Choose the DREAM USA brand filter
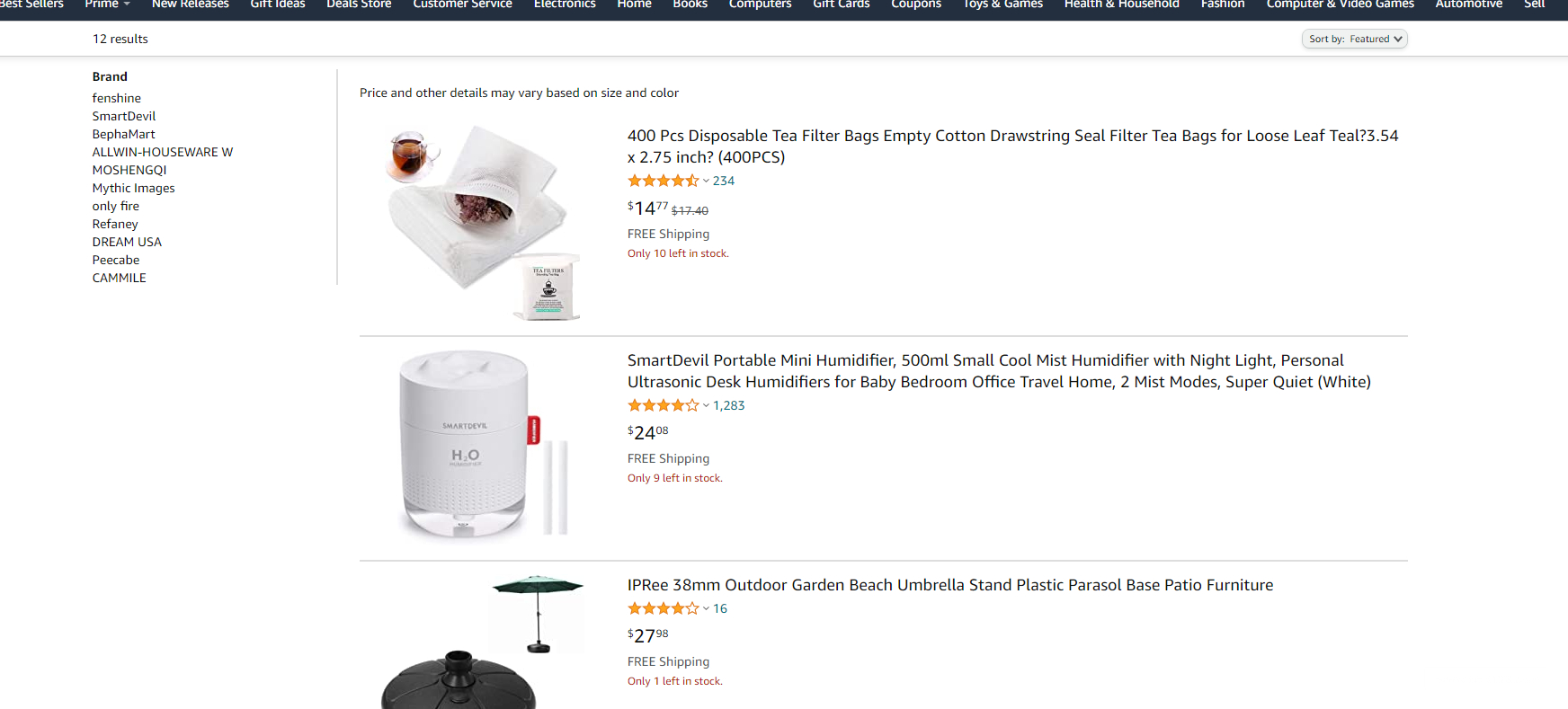The height and width of the screenshot is (709, 1568). click(127, 242)
